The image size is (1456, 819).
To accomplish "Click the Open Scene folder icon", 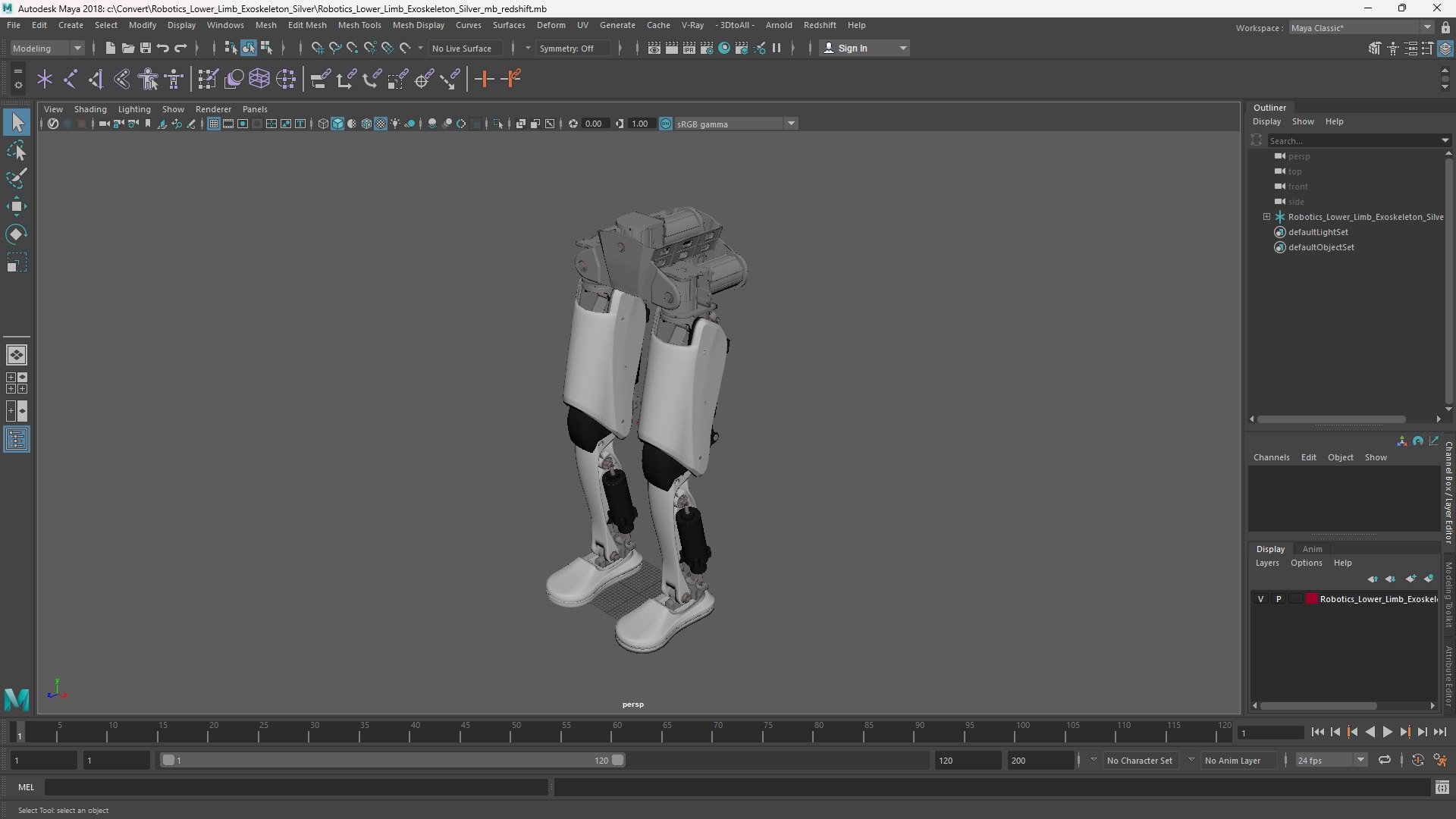I will tap(127, 48).
